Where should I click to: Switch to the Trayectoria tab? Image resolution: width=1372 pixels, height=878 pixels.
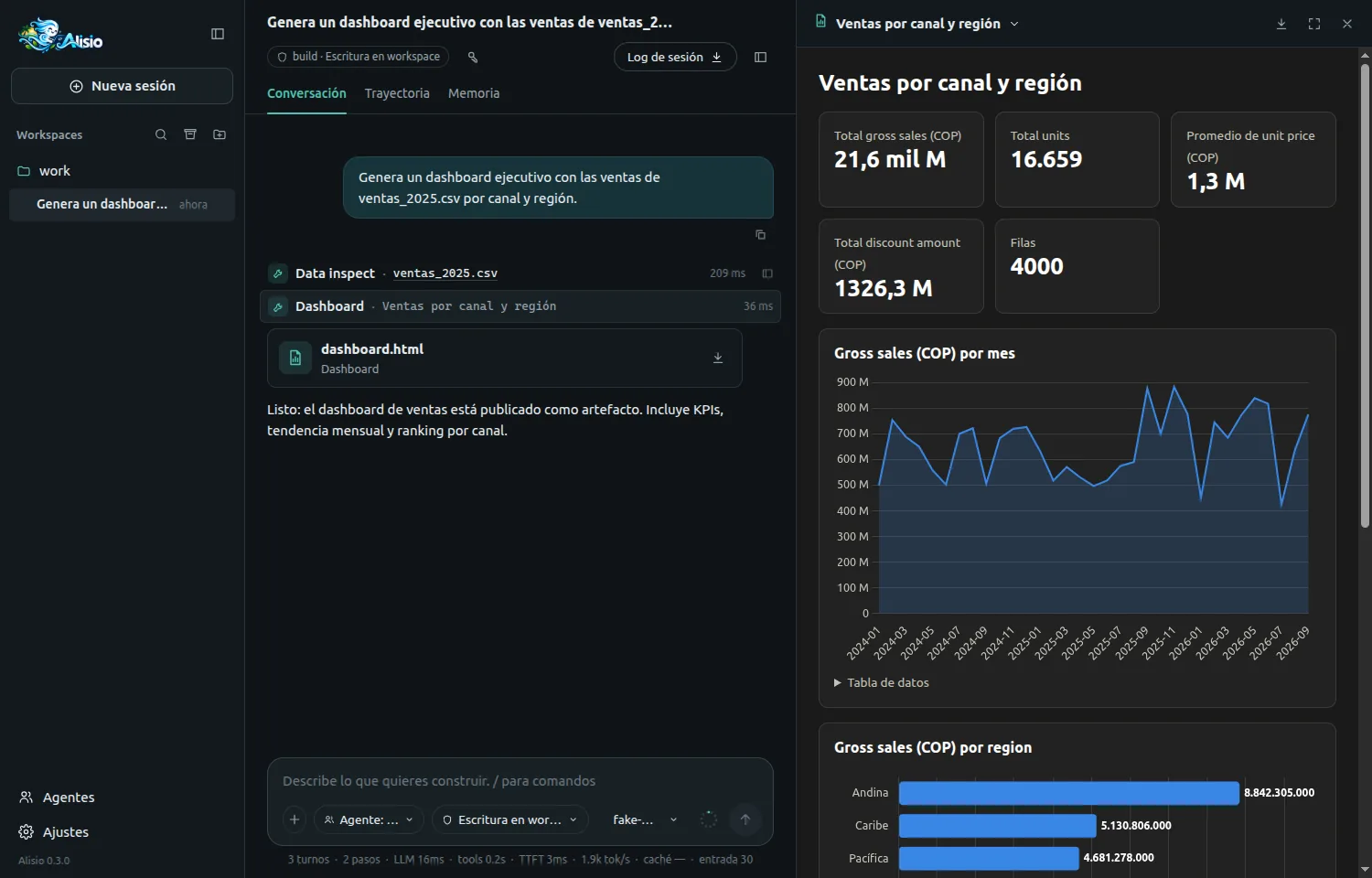coord(397,93)
